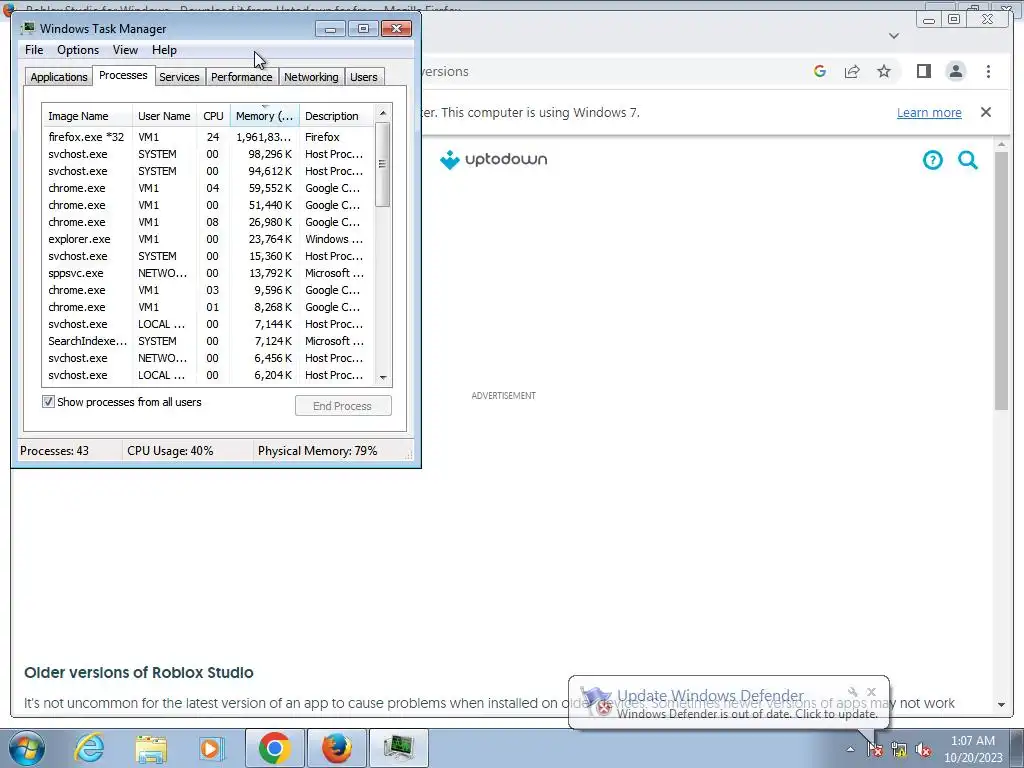1024x768 pixels.
Task: Click the process list scroll-up arrow
Action: [383, 113]
